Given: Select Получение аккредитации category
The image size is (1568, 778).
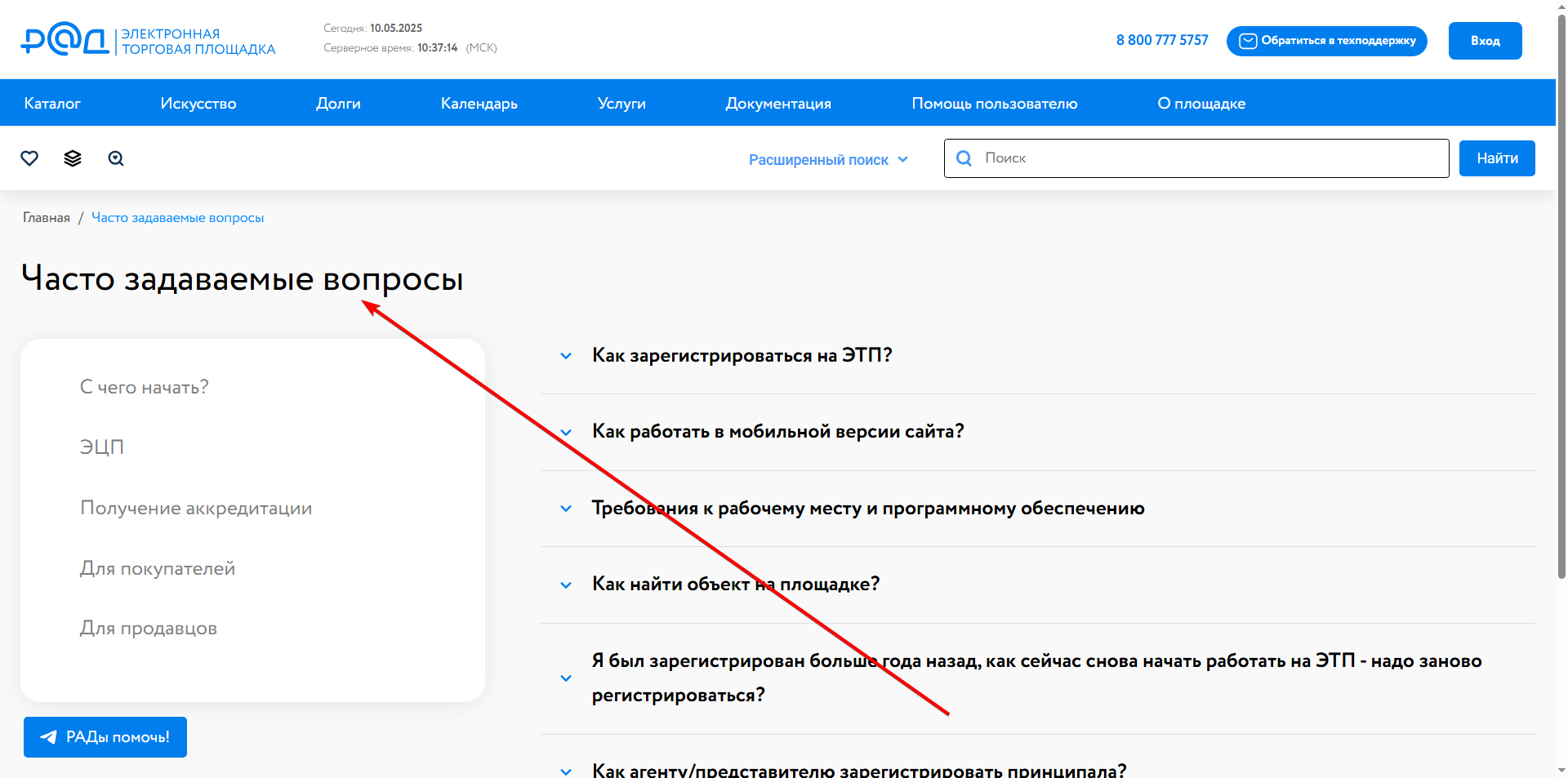Looking at the screenshot, I should coord(196,508).
